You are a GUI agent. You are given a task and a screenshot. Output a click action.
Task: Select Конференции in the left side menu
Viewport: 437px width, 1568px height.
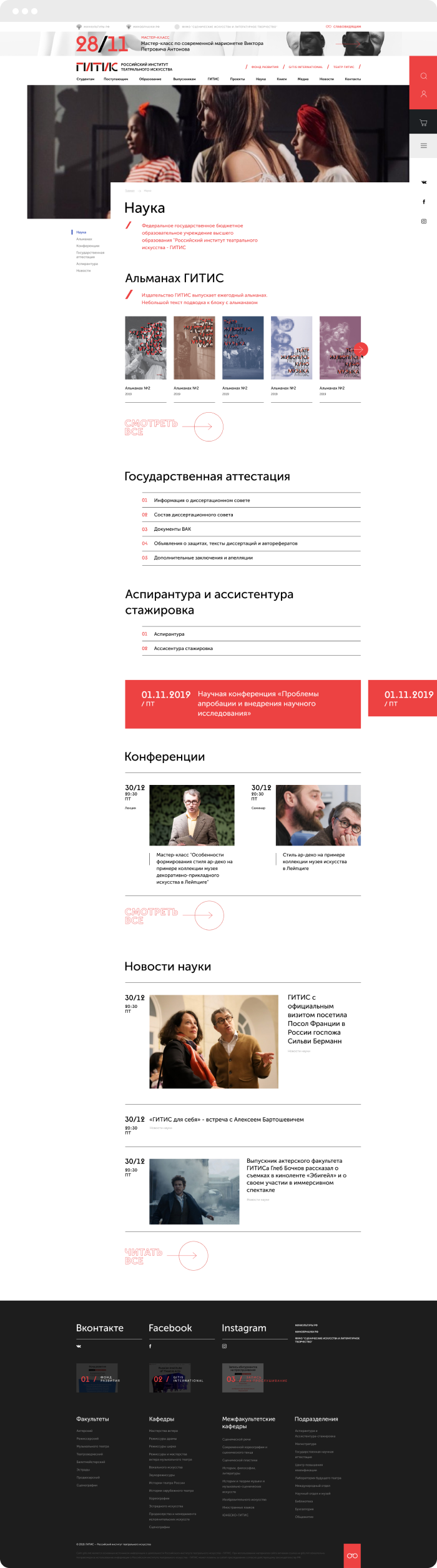tap(87, 245)
